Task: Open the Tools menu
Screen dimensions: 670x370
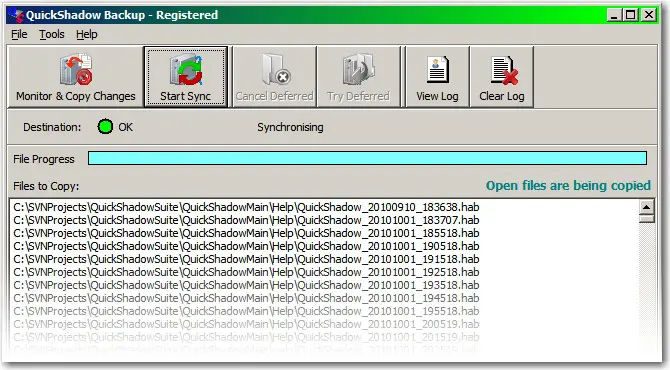Action: [x=52, y=34]
